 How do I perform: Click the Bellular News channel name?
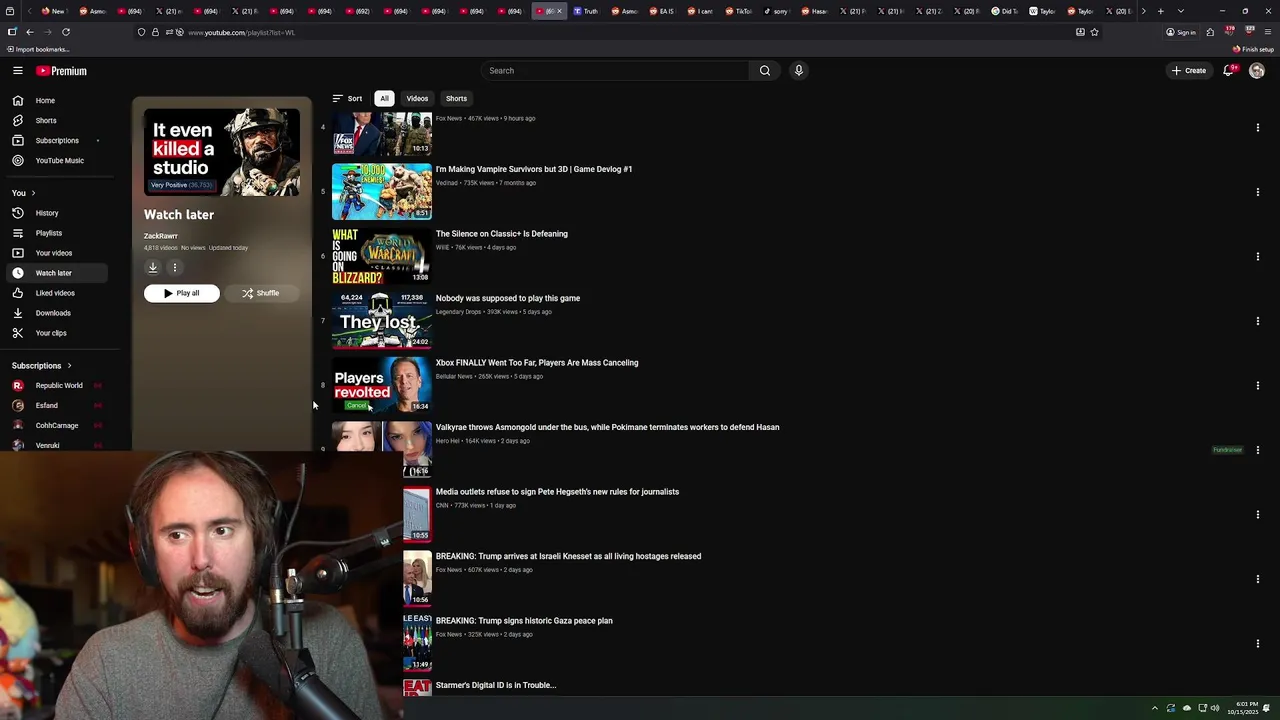pos(454,376)
